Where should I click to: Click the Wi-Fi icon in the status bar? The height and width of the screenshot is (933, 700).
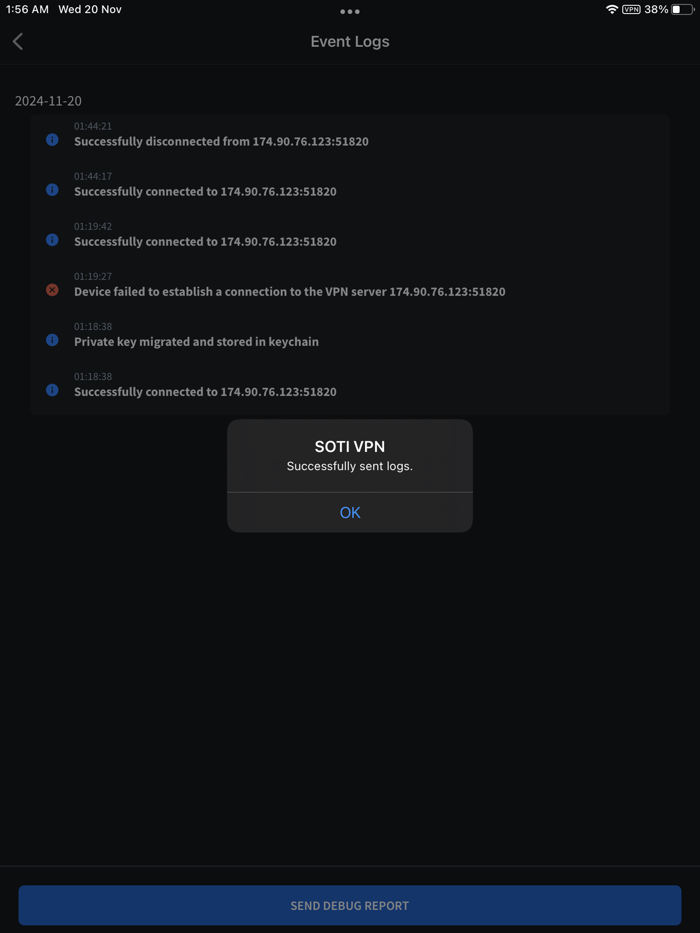(x=611, y=11)
